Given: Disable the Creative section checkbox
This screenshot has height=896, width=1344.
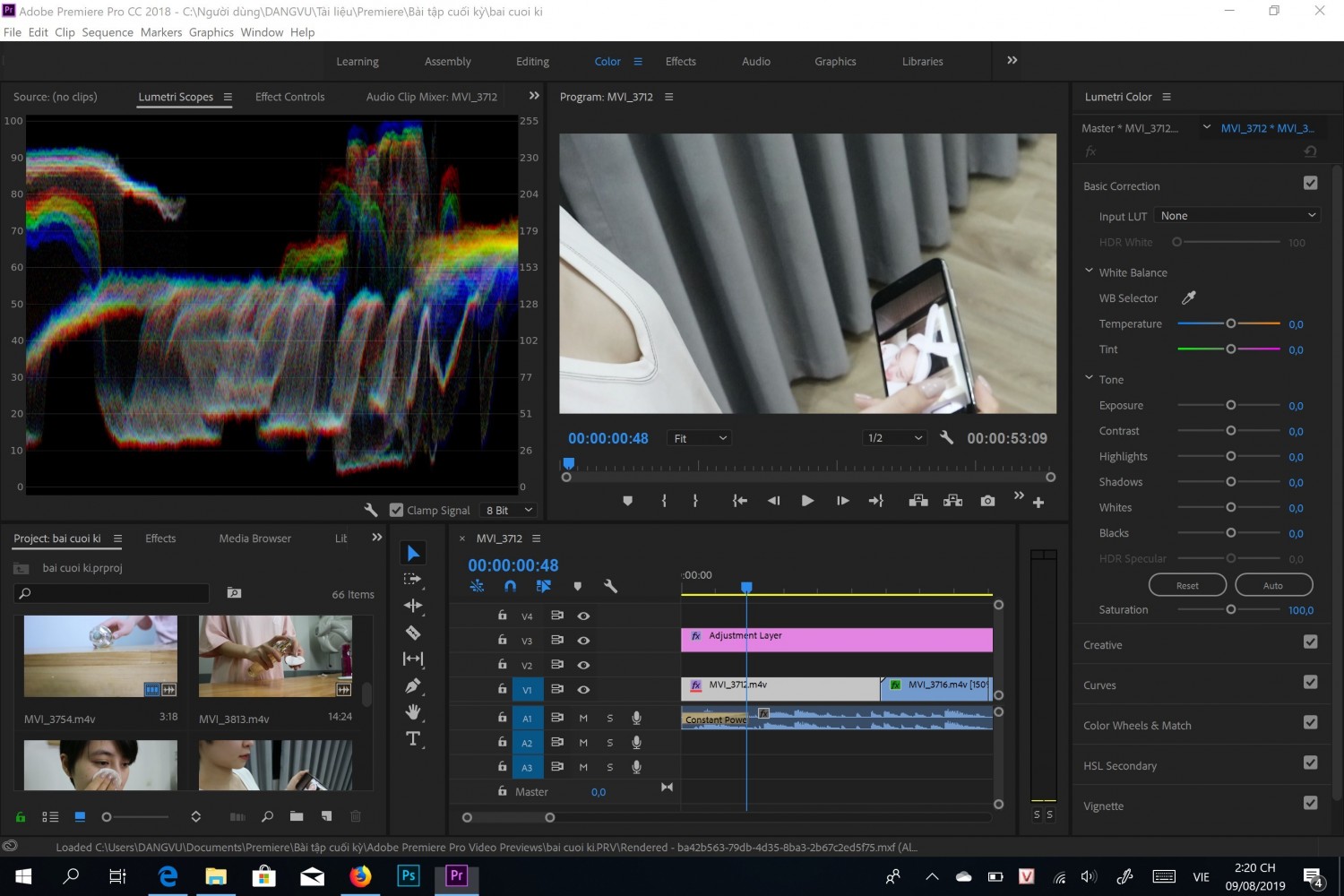Looking at the screenshot, I should coord(1310,642).
